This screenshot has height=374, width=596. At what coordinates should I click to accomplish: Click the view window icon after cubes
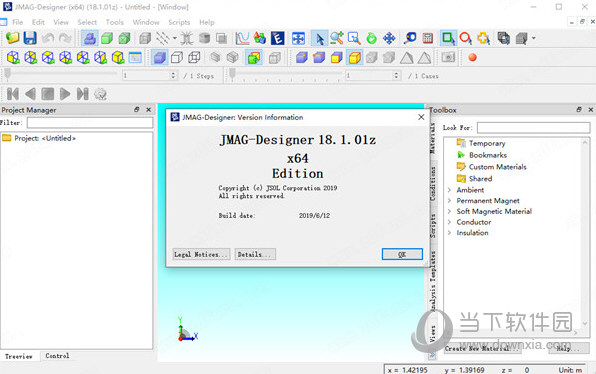click(x=135, y=58)
